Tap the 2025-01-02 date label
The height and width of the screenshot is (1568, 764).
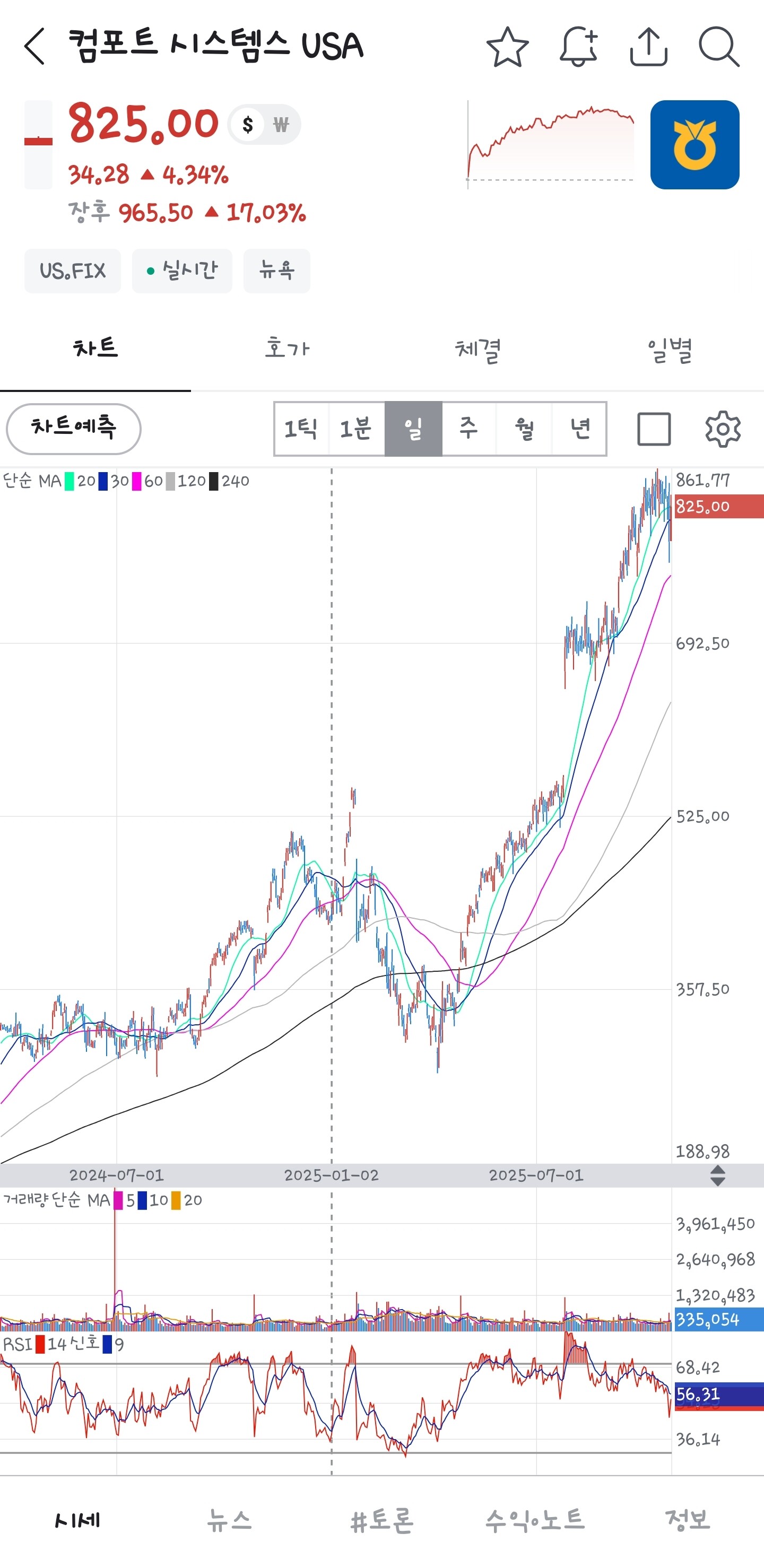[x=331, y=1175]
